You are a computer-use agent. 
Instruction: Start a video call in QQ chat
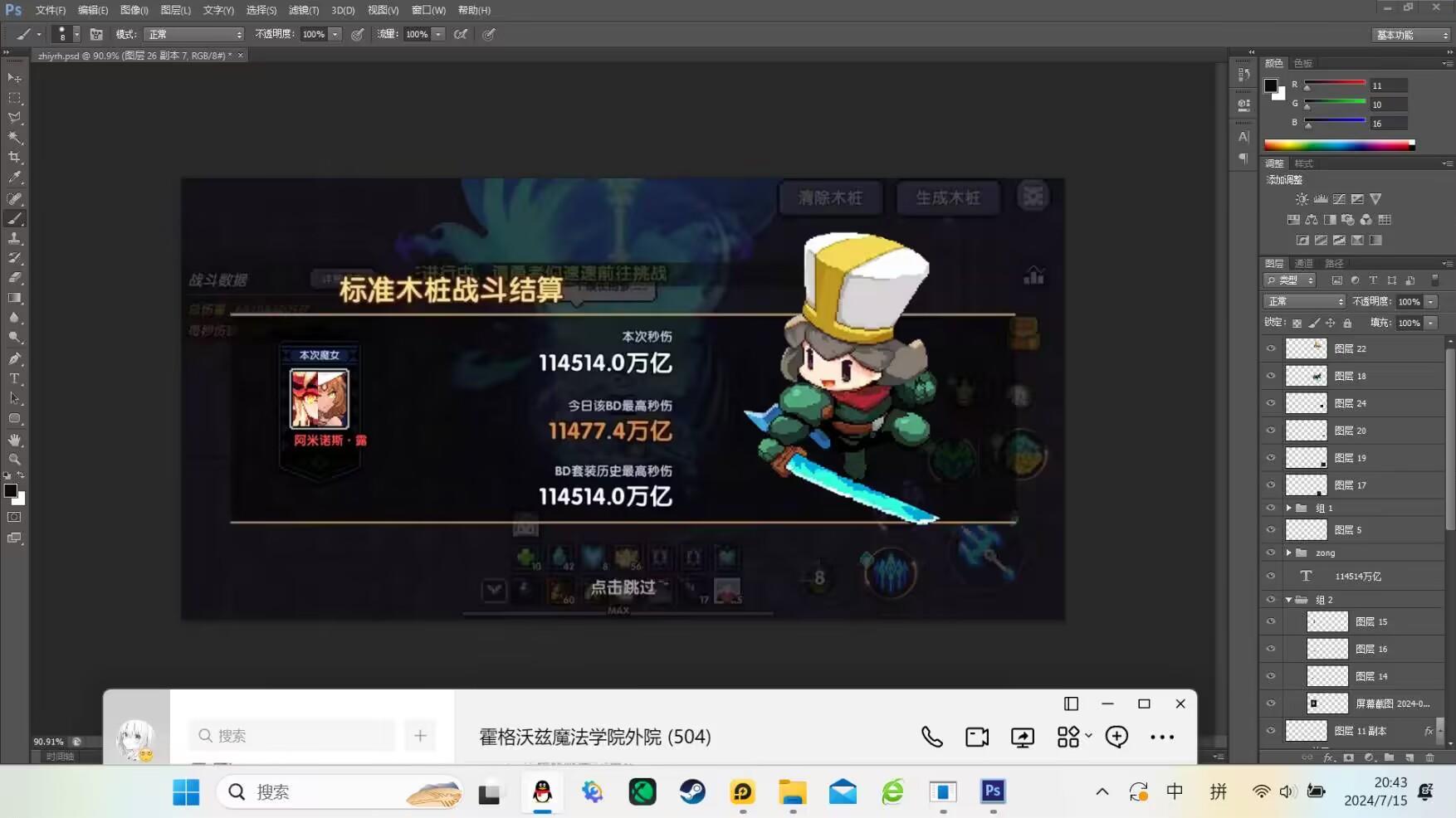(x=977, y=737)
